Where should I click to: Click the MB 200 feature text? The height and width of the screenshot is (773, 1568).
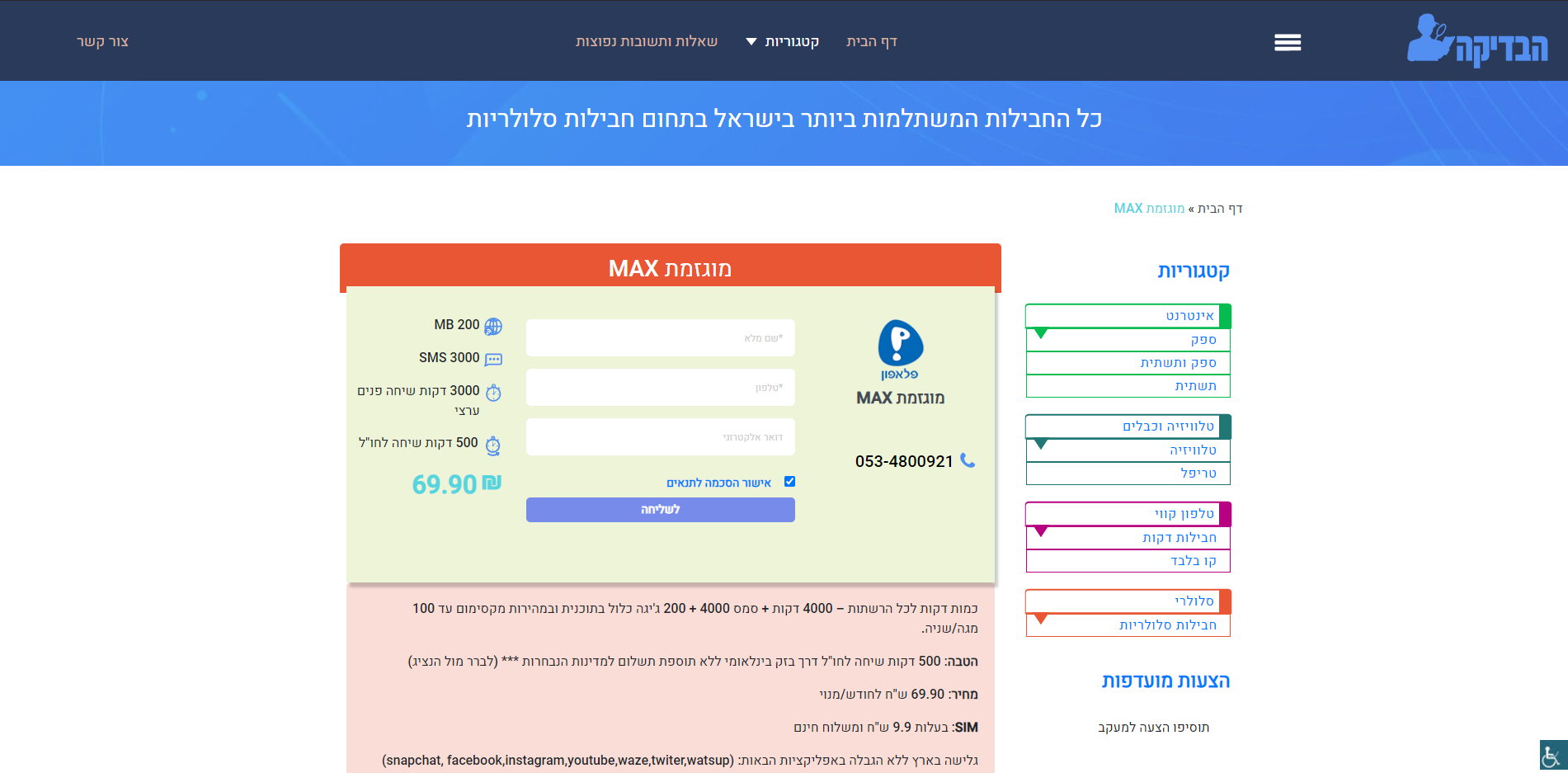pyautogui.click(x=457, y=325)
